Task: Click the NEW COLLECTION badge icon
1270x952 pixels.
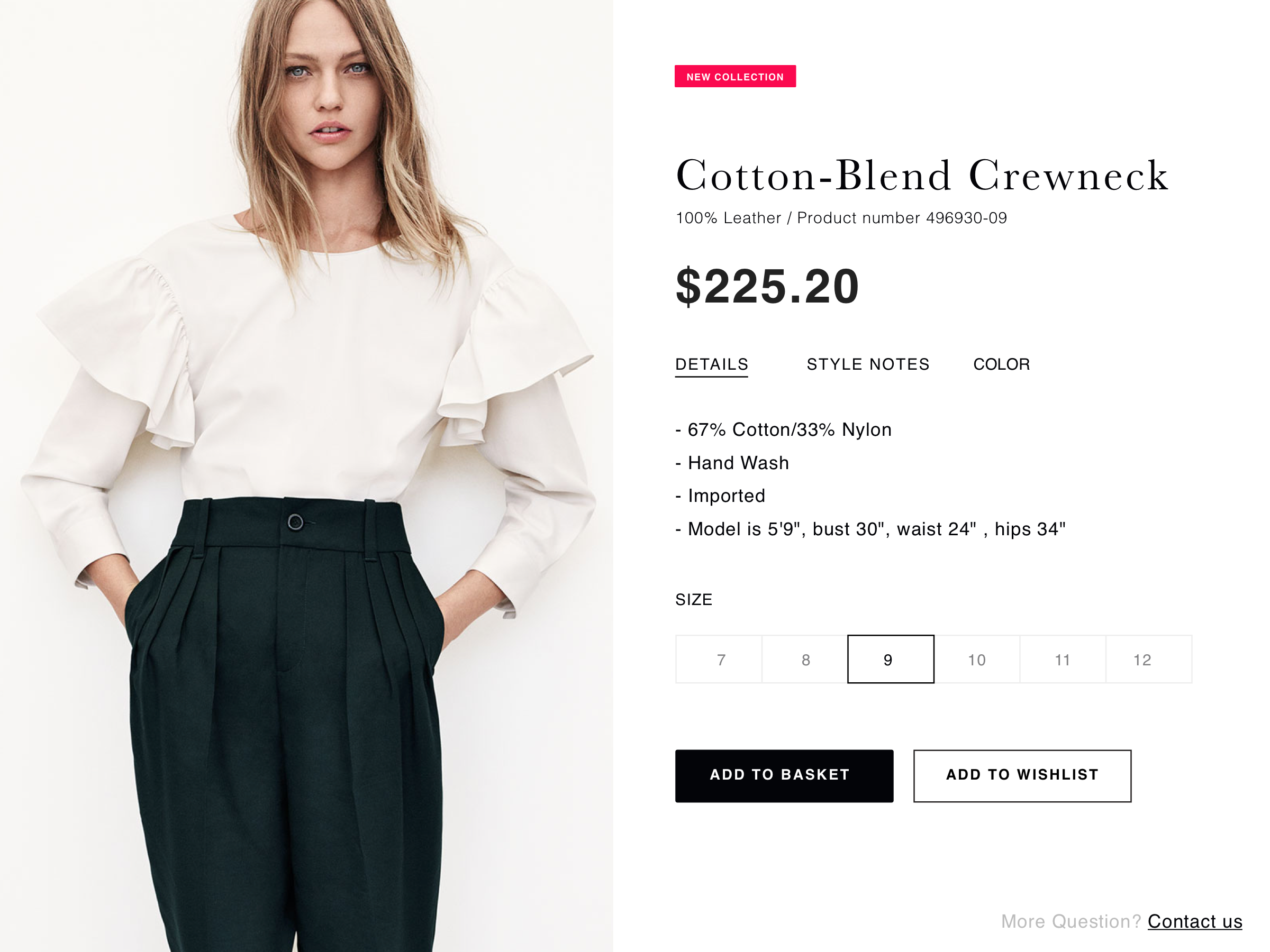Action: pos(735,77)
